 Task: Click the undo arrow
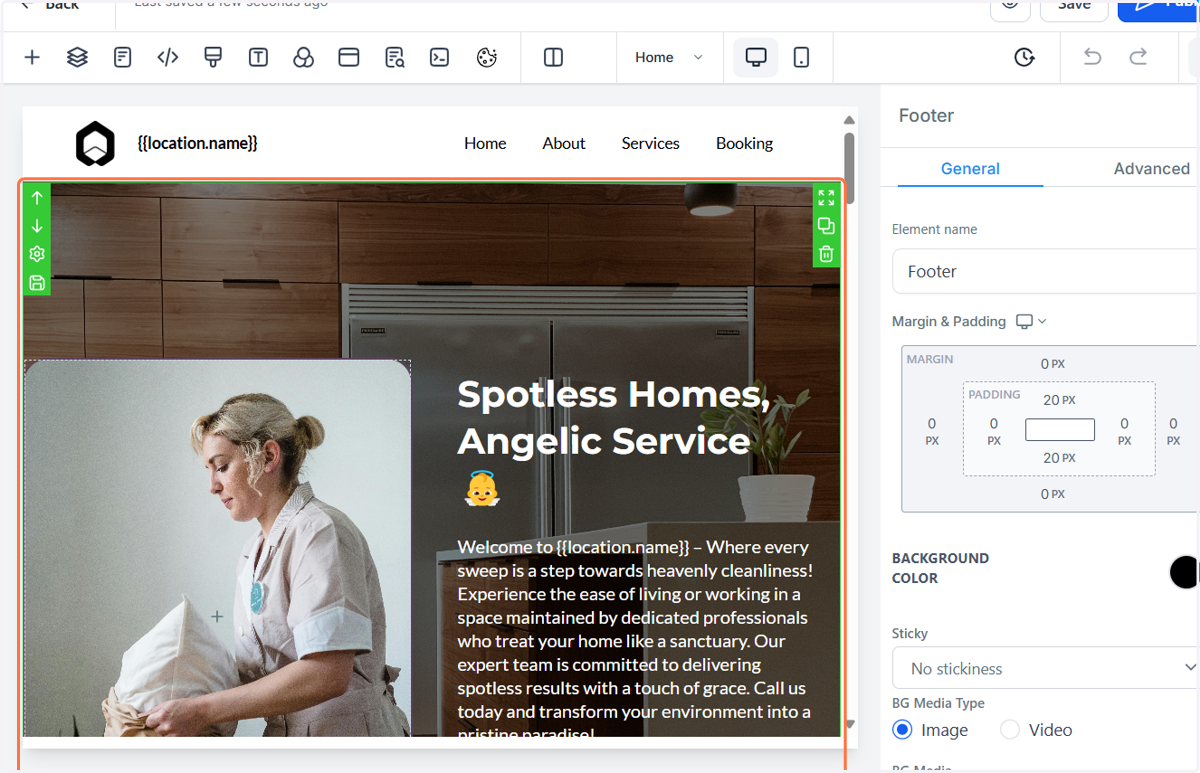[x=1092, y=57]
